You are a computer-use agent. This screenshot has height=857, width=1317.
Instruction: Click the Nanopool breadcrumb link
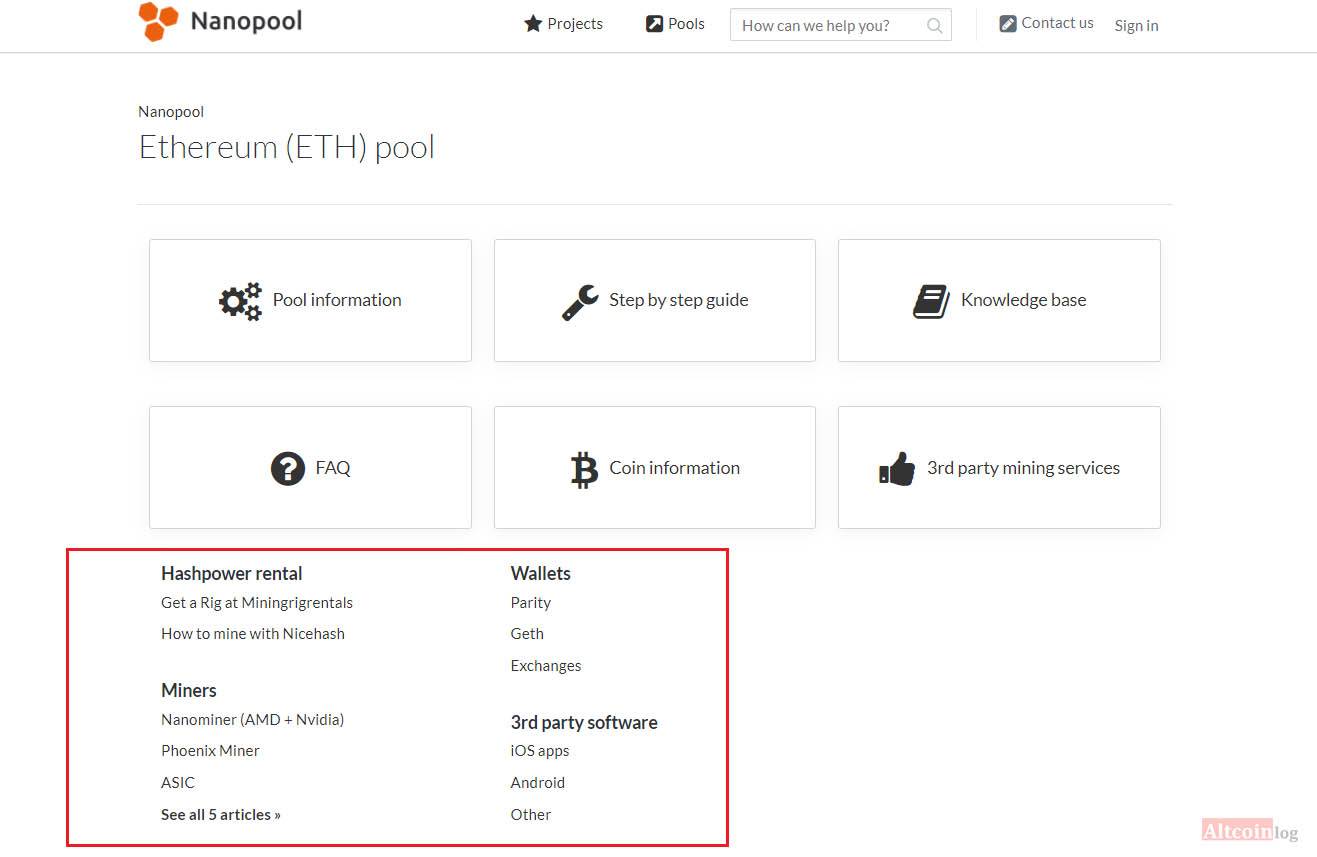(171, 112)
